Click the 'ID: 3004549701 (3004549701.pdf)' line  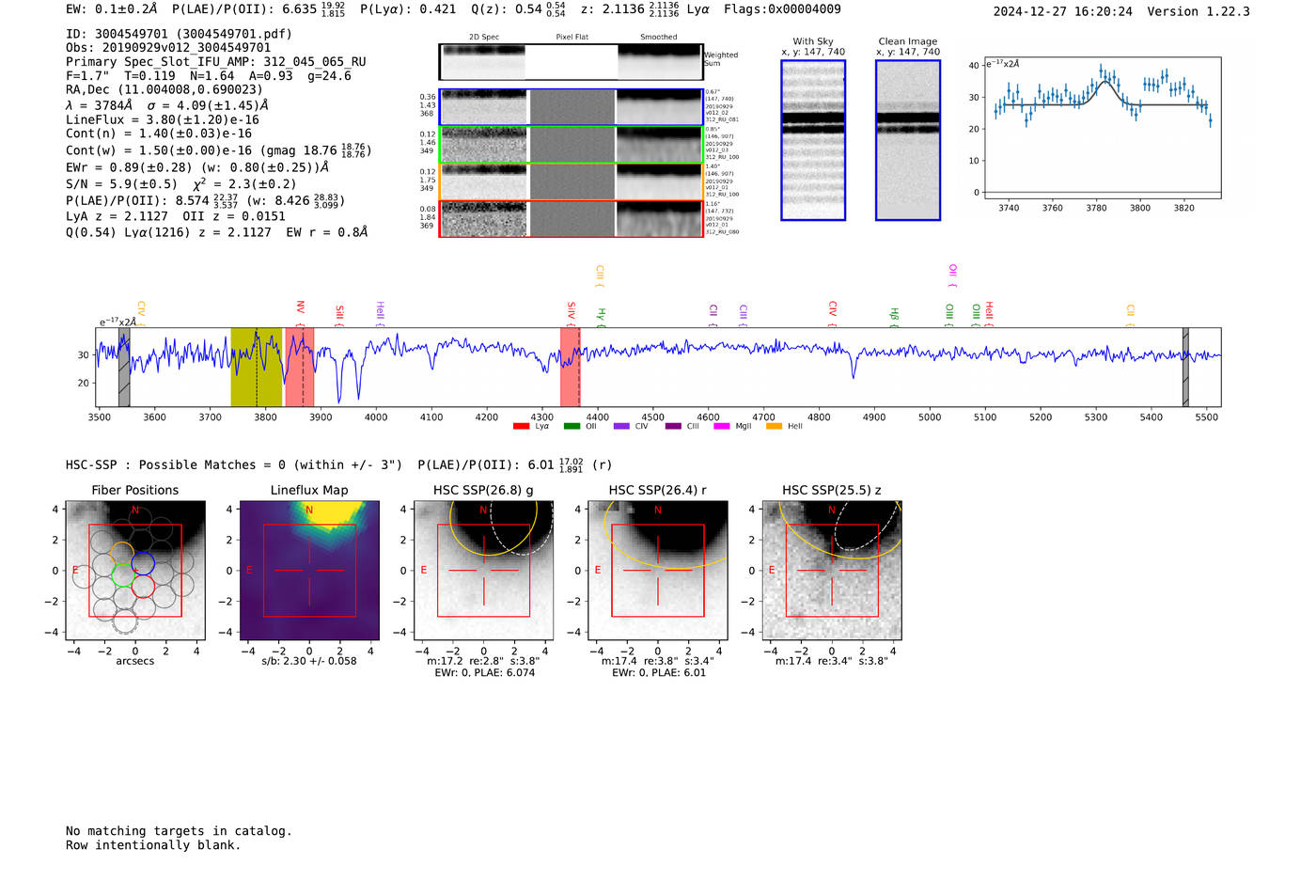(x=179, y=34)
